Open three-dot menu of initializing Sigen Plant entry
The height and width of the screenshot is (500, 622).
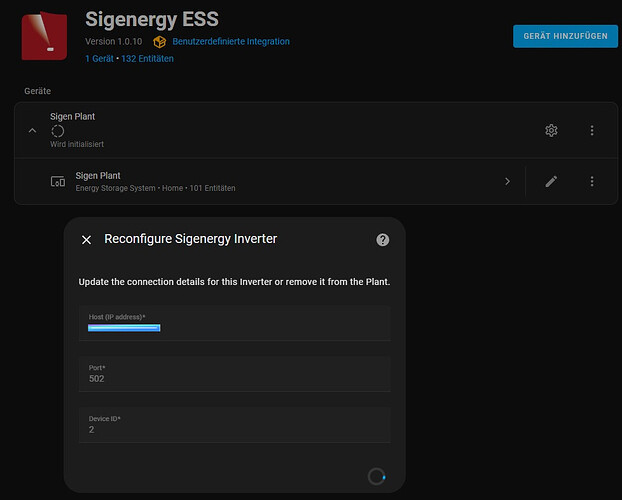(x=592, y=131)
